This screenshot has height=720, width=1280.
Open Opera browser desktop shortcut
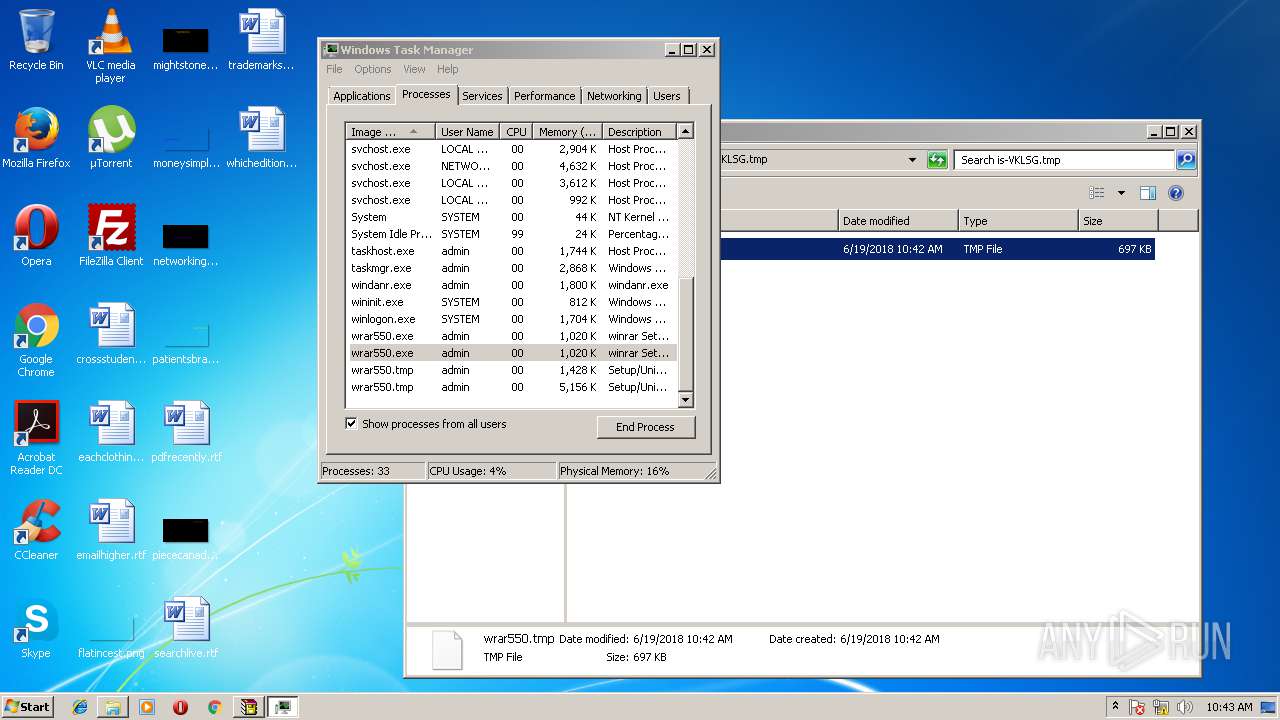coord(36,236)
